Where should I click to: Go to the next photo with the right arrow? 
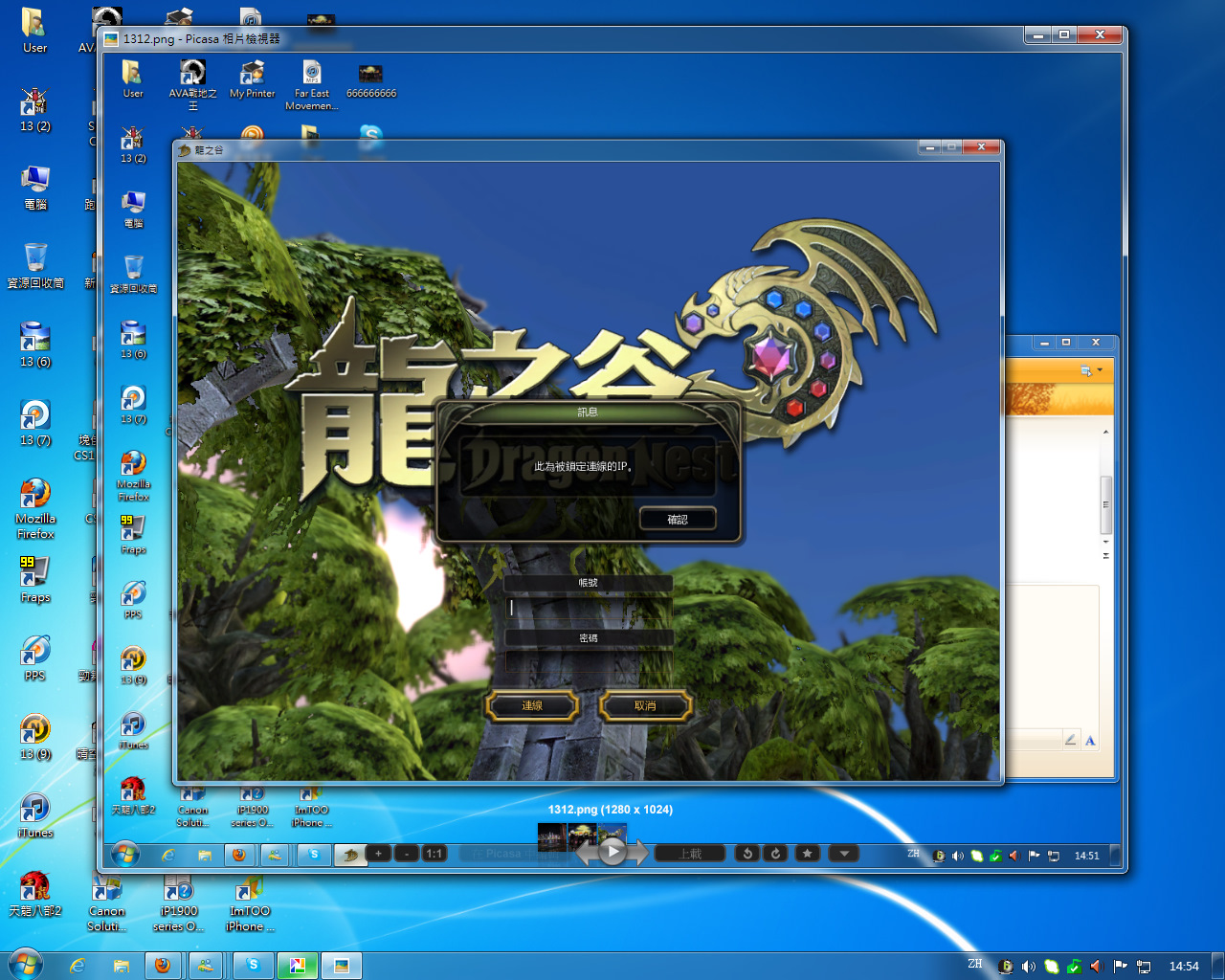[x=638, y=851]
